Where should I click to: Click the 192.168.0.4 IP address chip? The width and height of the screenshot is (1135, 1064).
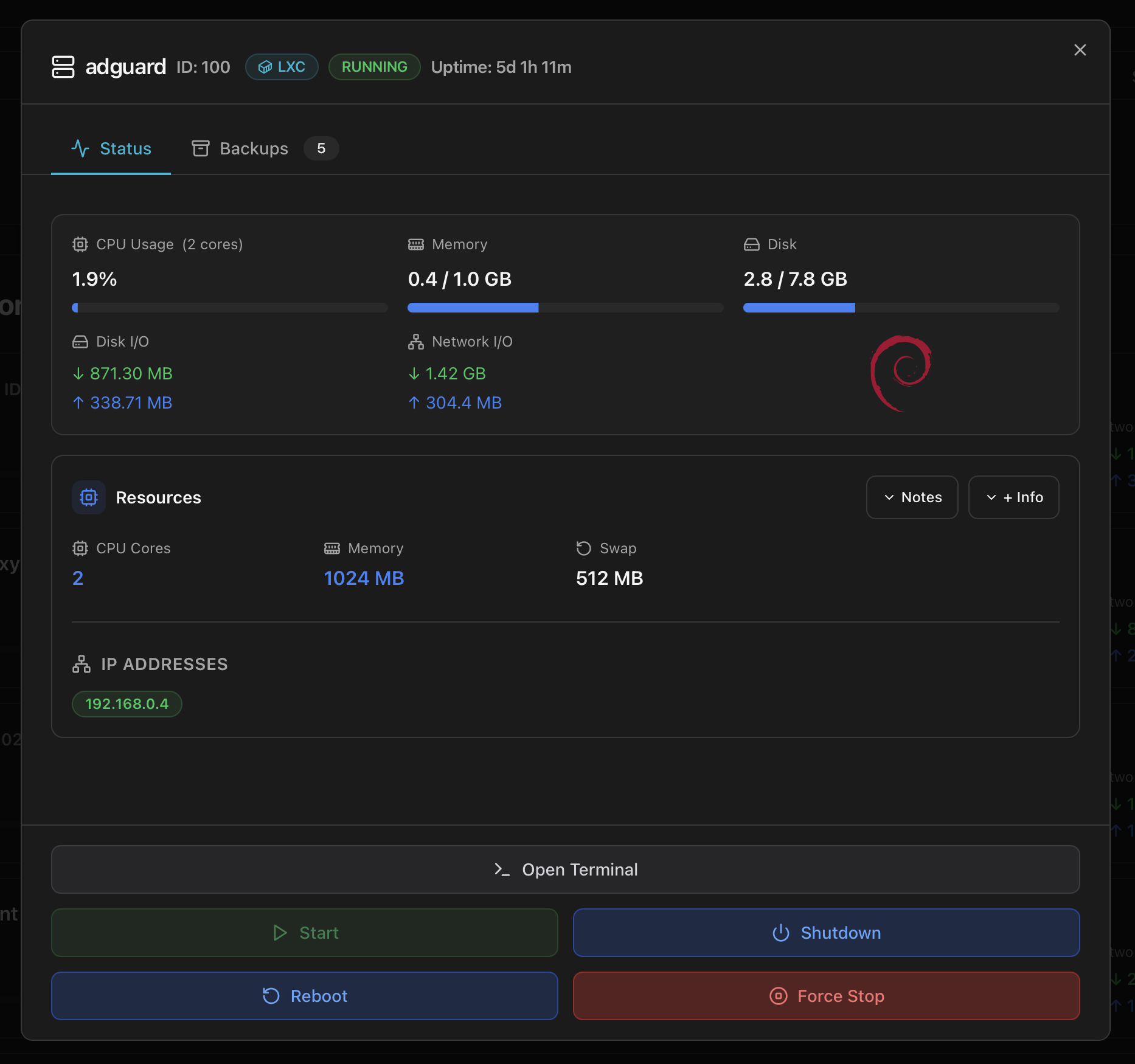[x=127, y=704]
